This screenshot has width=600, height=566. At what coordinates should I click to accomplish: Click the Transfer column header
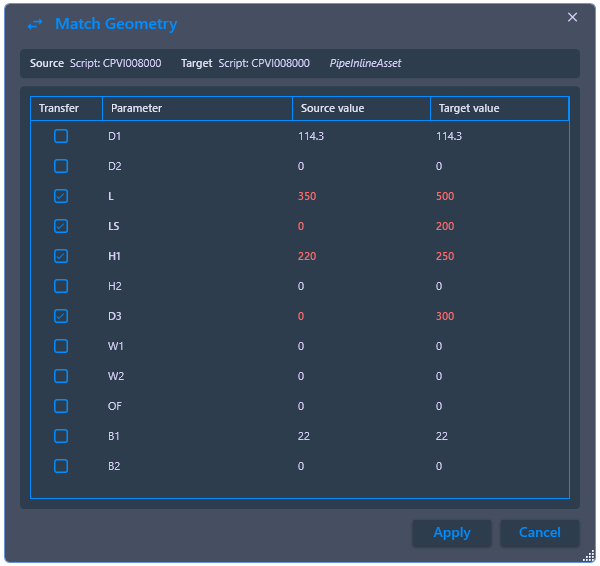[x=67, y=108]
